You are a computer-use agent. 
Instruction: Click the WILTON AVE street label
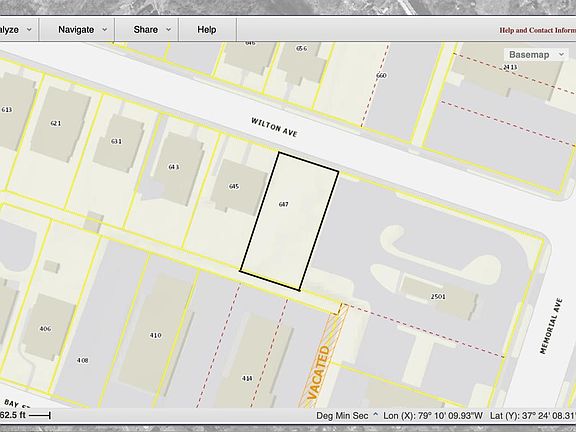pyautogui.click(x=274, y=127)
